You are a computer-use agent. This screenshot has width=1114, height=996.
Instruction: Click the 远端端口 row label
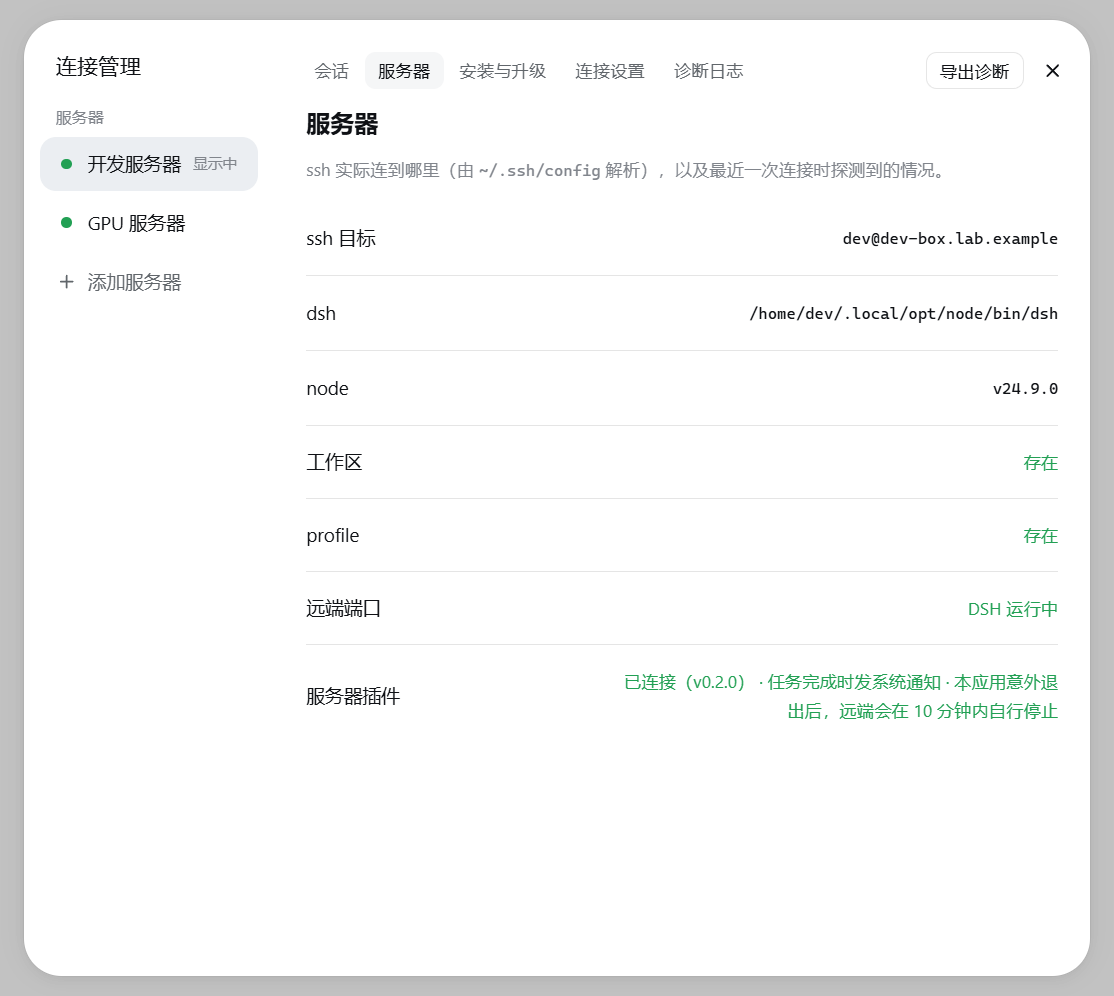point(343,609)
